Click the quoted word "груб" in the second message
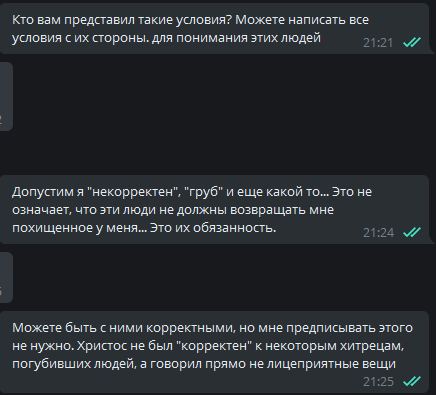 pos(203,192)
